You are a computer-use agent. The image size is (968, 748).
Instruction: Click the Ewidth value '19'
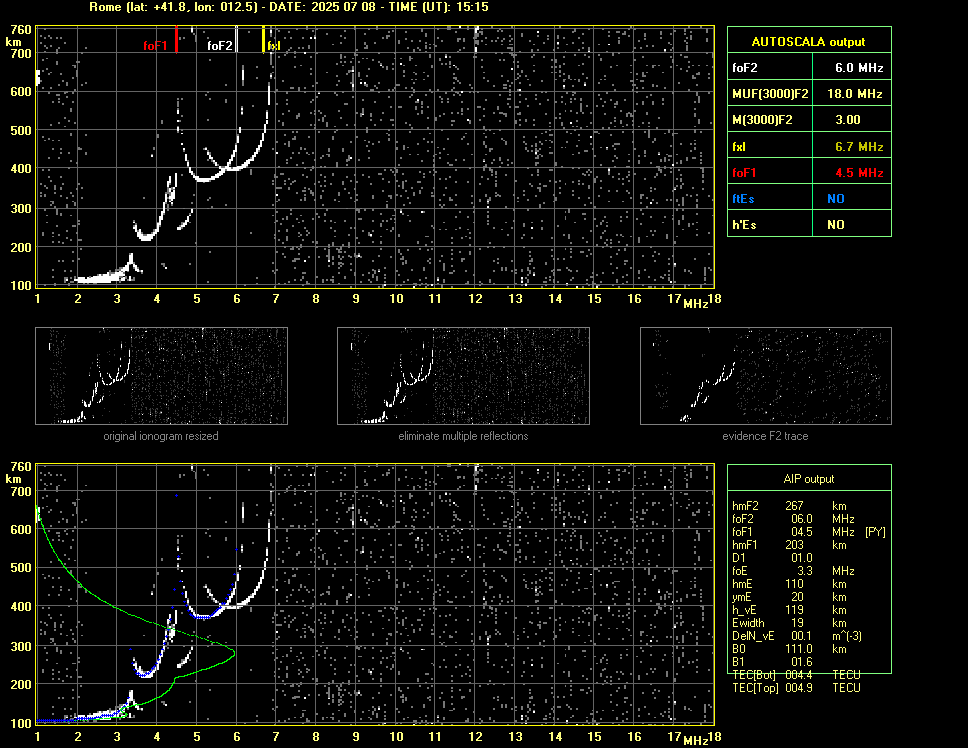tap(798, 623)
